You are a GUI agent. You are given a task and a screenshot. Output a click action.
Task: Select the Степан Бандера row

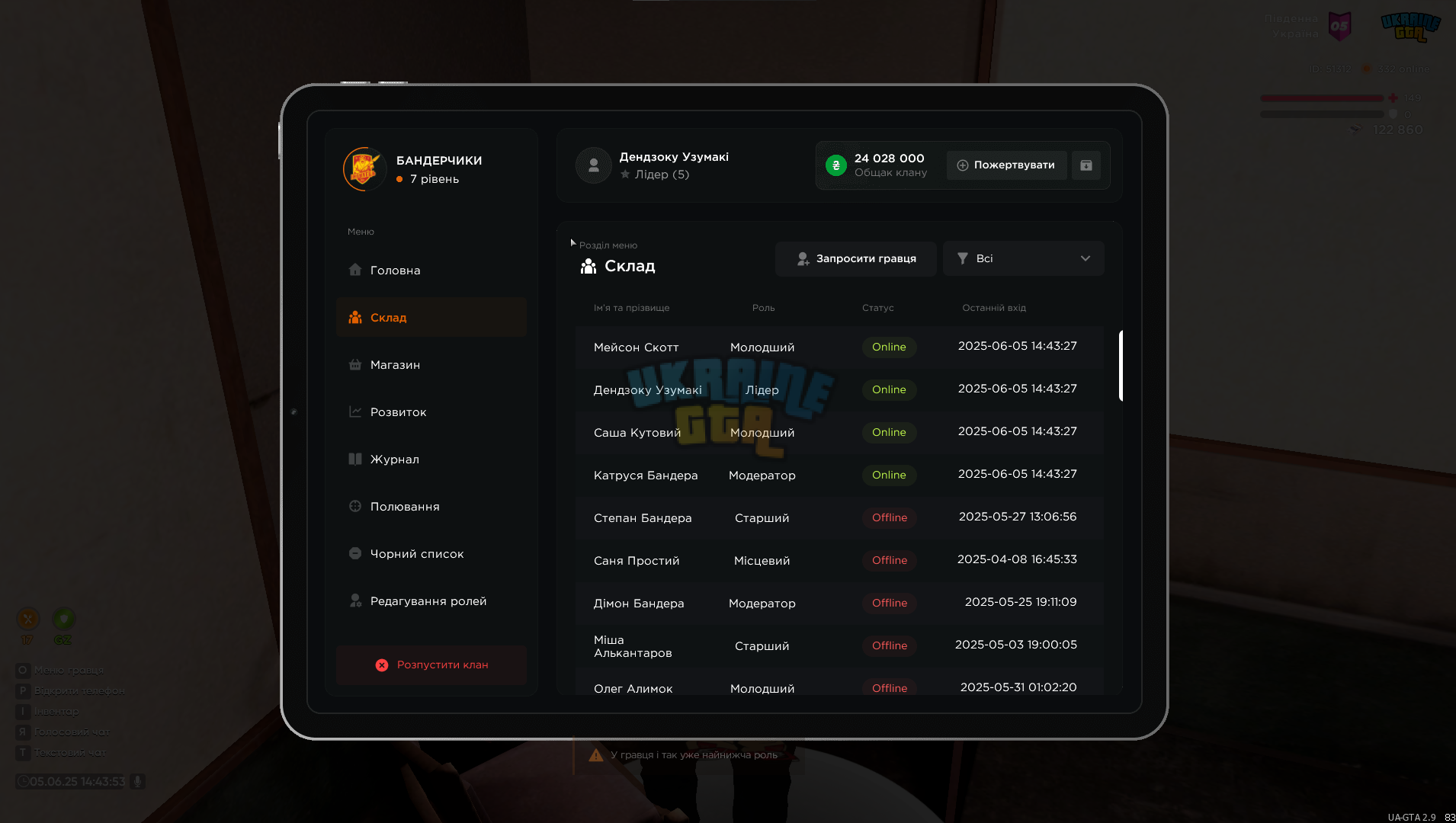[x=840, y=518]
